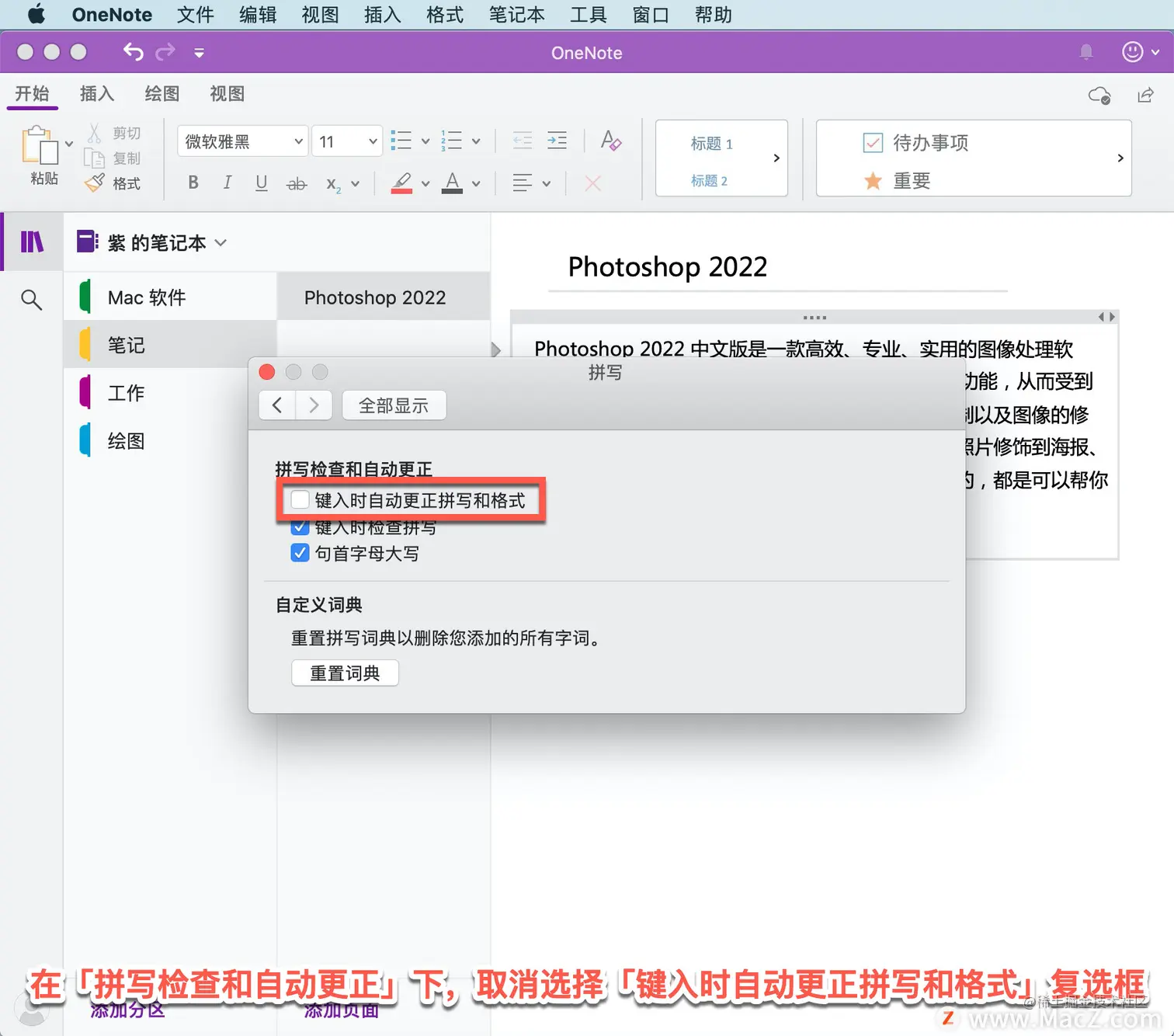Toggle strikethrough formatting
This screenshot has width=1174, height=1036.
(x=297, y=184)
